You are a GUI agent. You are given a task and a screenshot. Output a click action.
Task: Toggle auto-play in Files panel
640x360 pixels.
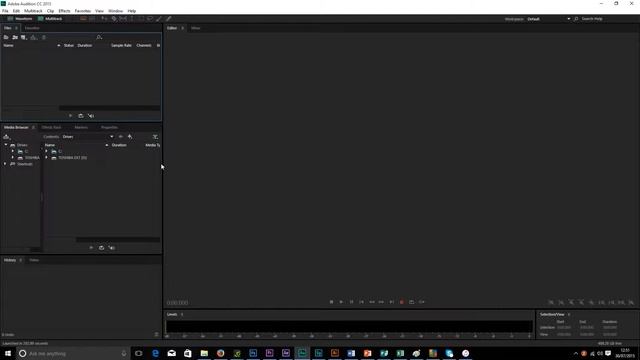click(x=91, y=116)
